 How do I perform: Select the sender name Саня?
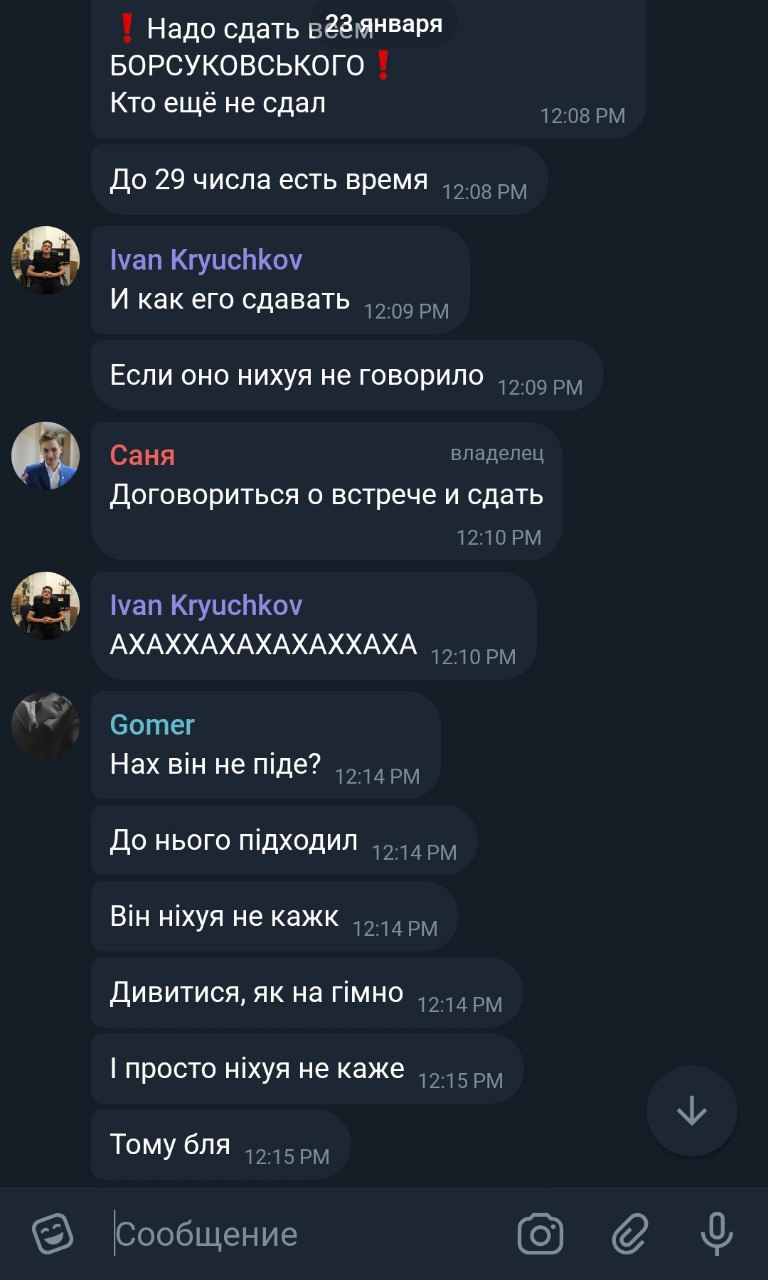point(142,455)
